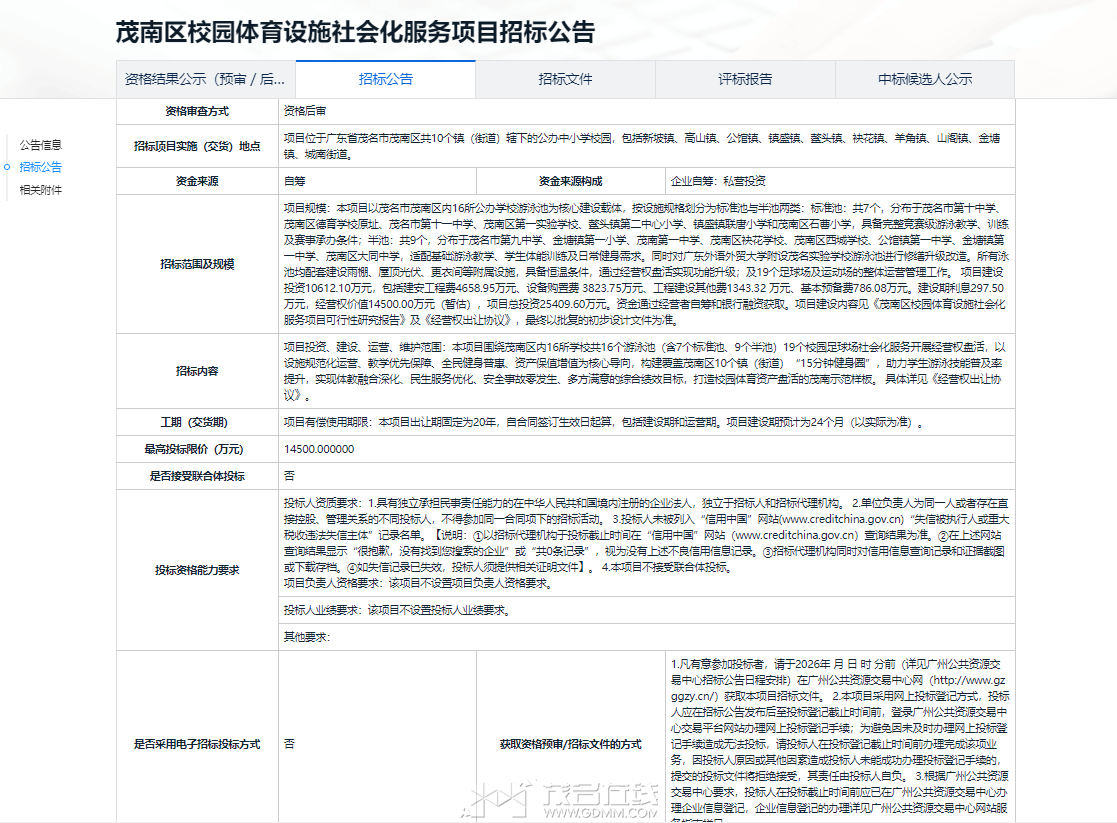1117x823 pixels.
Task: Select 招标公告 in the side navigation
Action: [x=41, y=167]
